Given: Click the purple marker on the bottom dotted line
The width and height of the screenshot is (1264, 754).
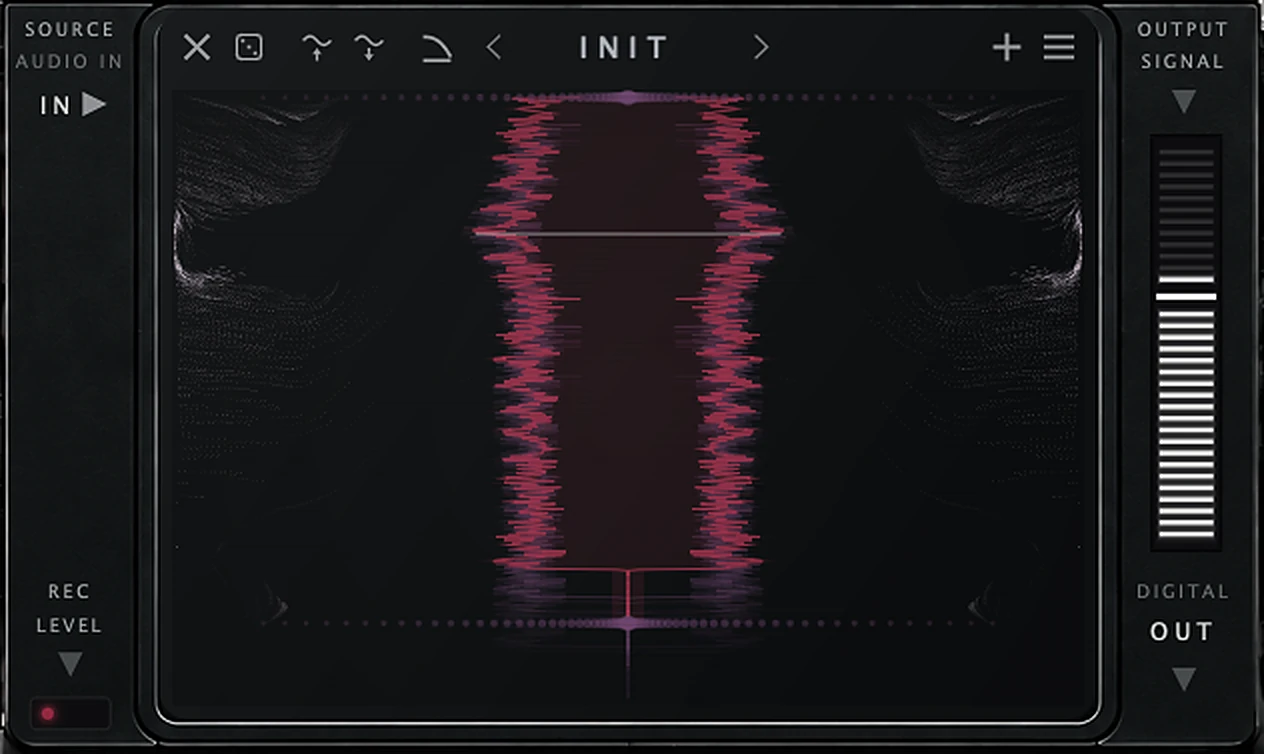Looking at the screenshot, I should point(628,623).
